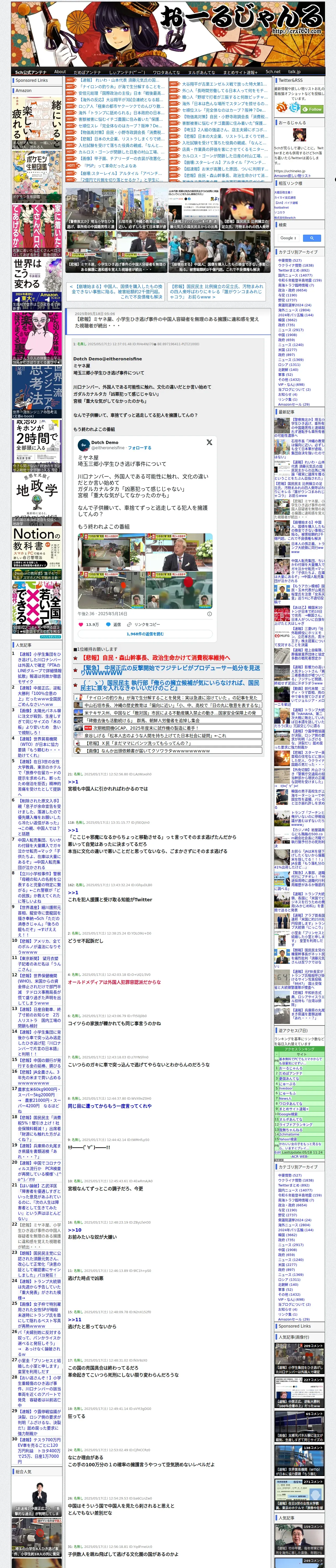Image resolution: width=336 pixels, height=1568 pixels.
Task: Click the reply icon under embedded tweet
Action: point(109,625)
